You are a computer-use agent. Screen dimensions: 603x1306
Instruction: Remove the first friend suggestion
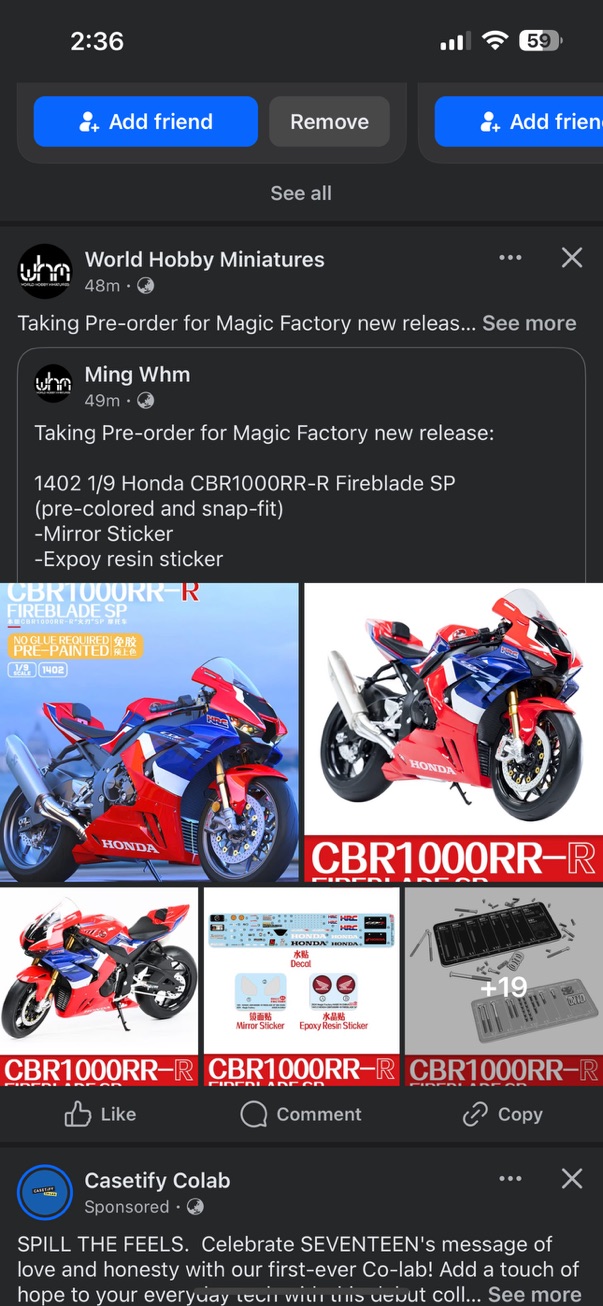pos(329,122)
